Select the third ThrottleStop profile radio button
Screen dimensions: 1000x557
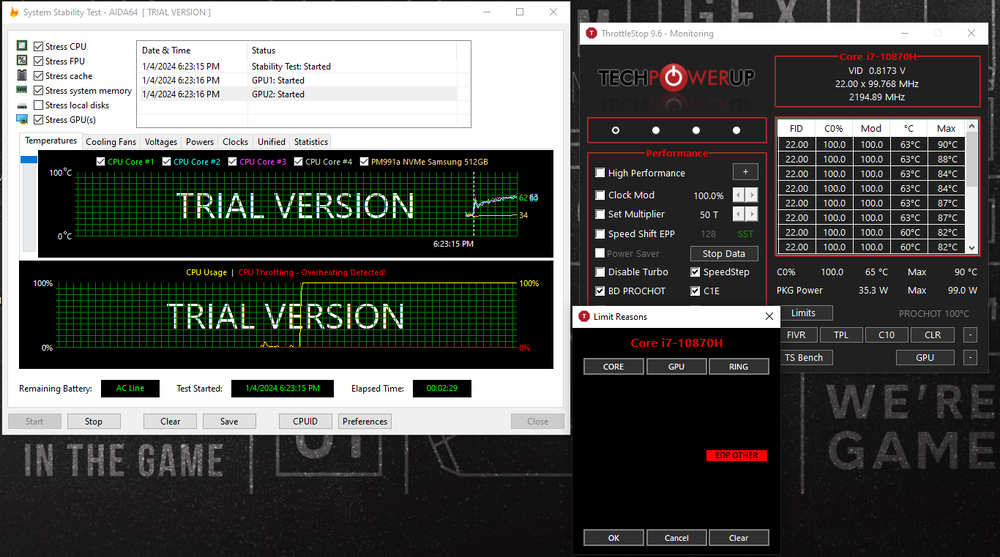(696, 130)
